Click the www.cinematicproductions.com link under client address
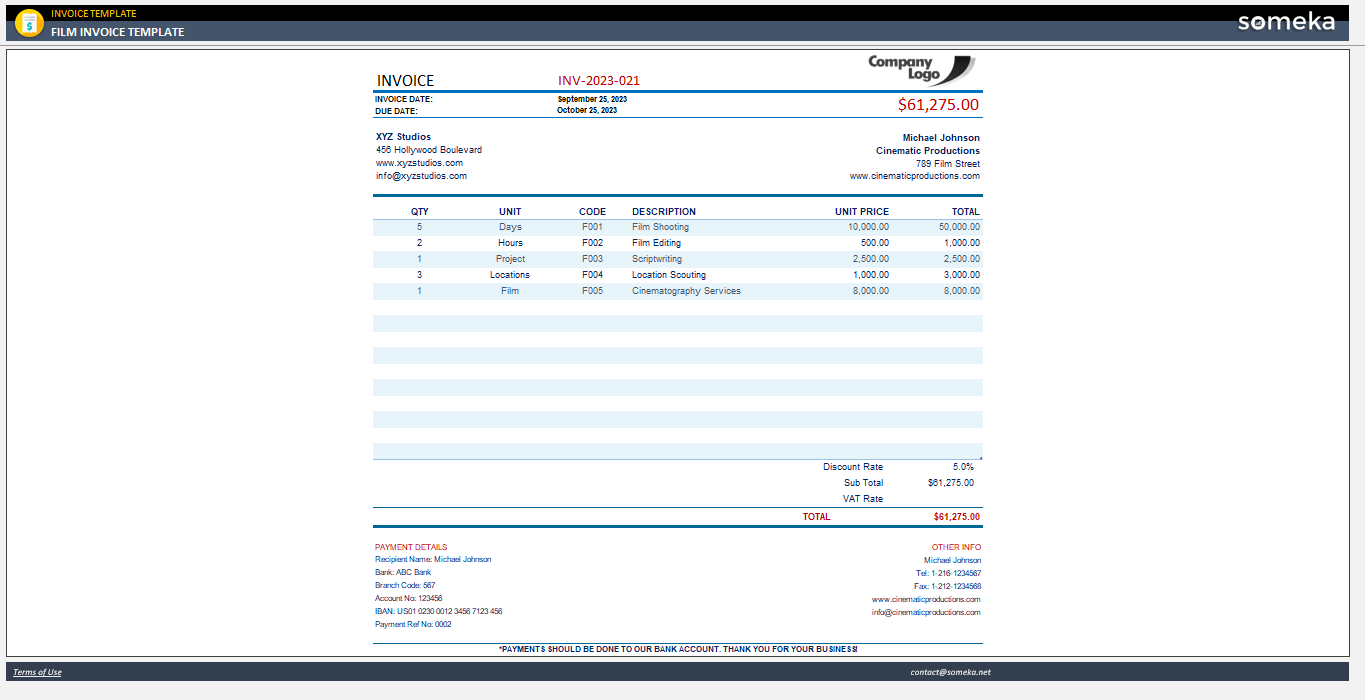The width and height of the screenshot is (1365, 700). point(915,176)
